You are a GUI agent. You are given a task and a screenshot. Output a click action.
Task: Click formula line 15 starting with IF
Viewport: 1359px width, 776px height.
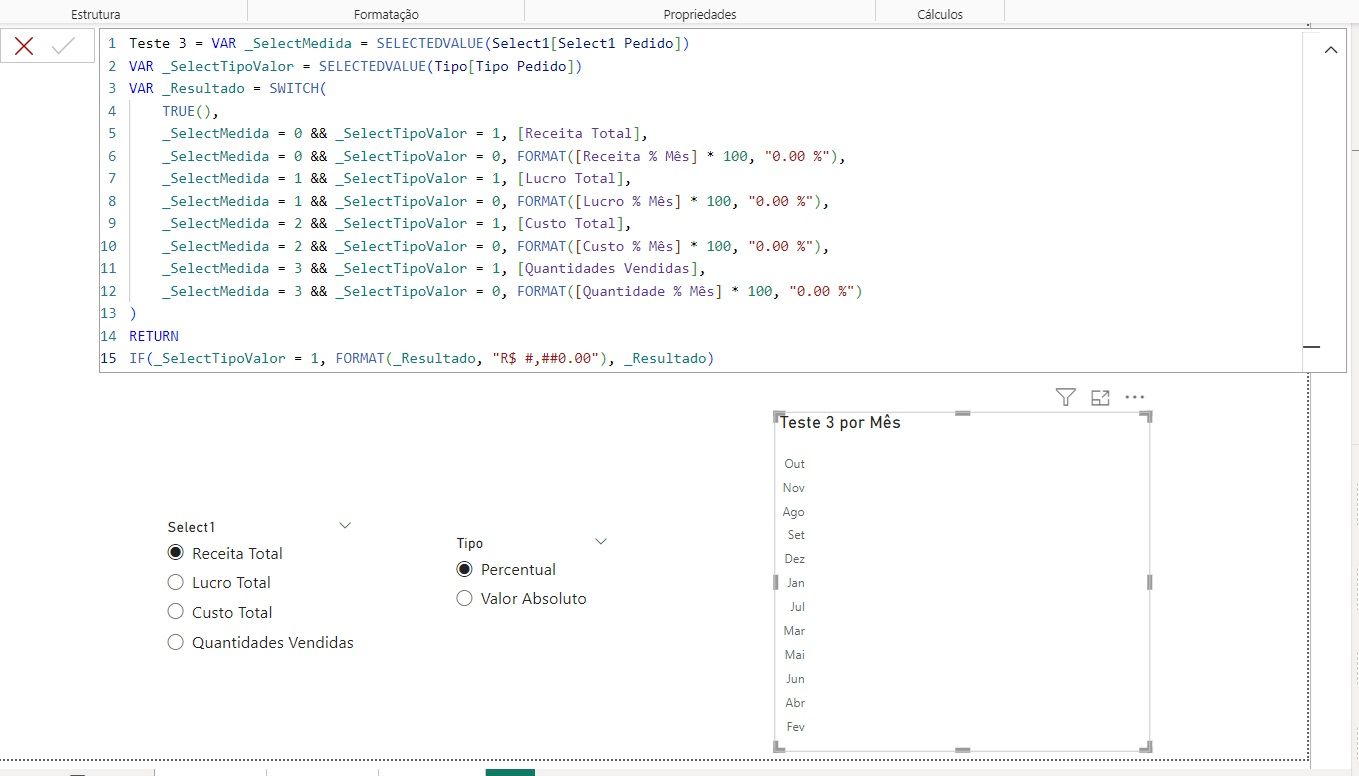[421, 358]
